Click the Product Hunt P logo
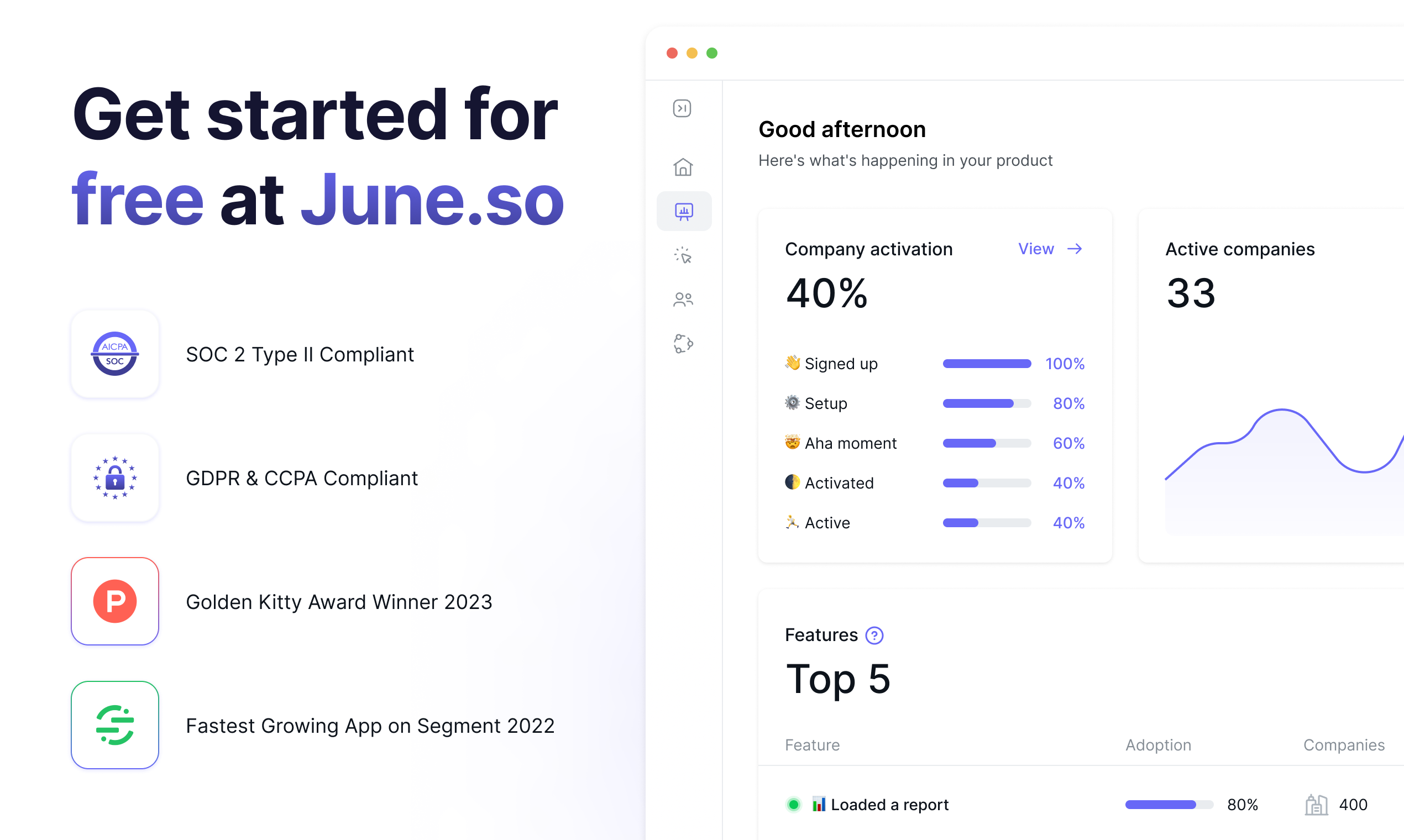 115,601
